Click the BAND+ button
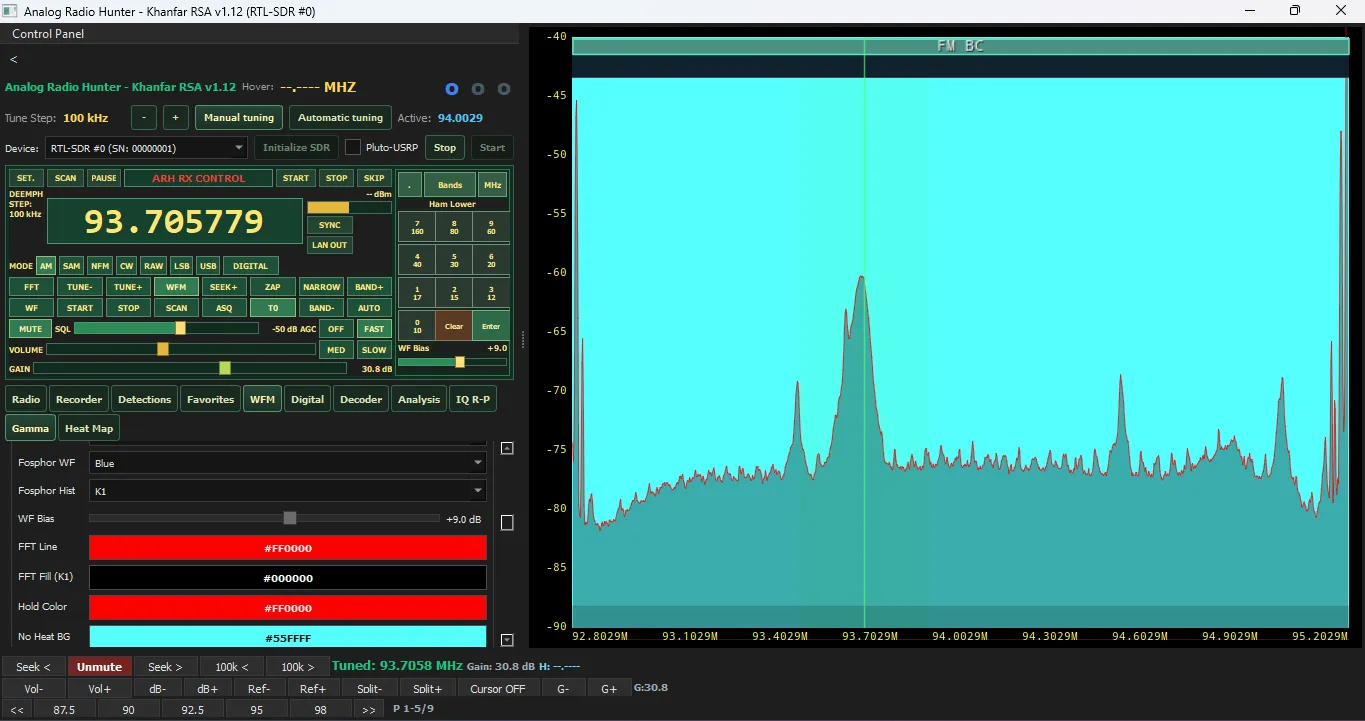The width and height of the screenshot is (1365, 721). 369,287
